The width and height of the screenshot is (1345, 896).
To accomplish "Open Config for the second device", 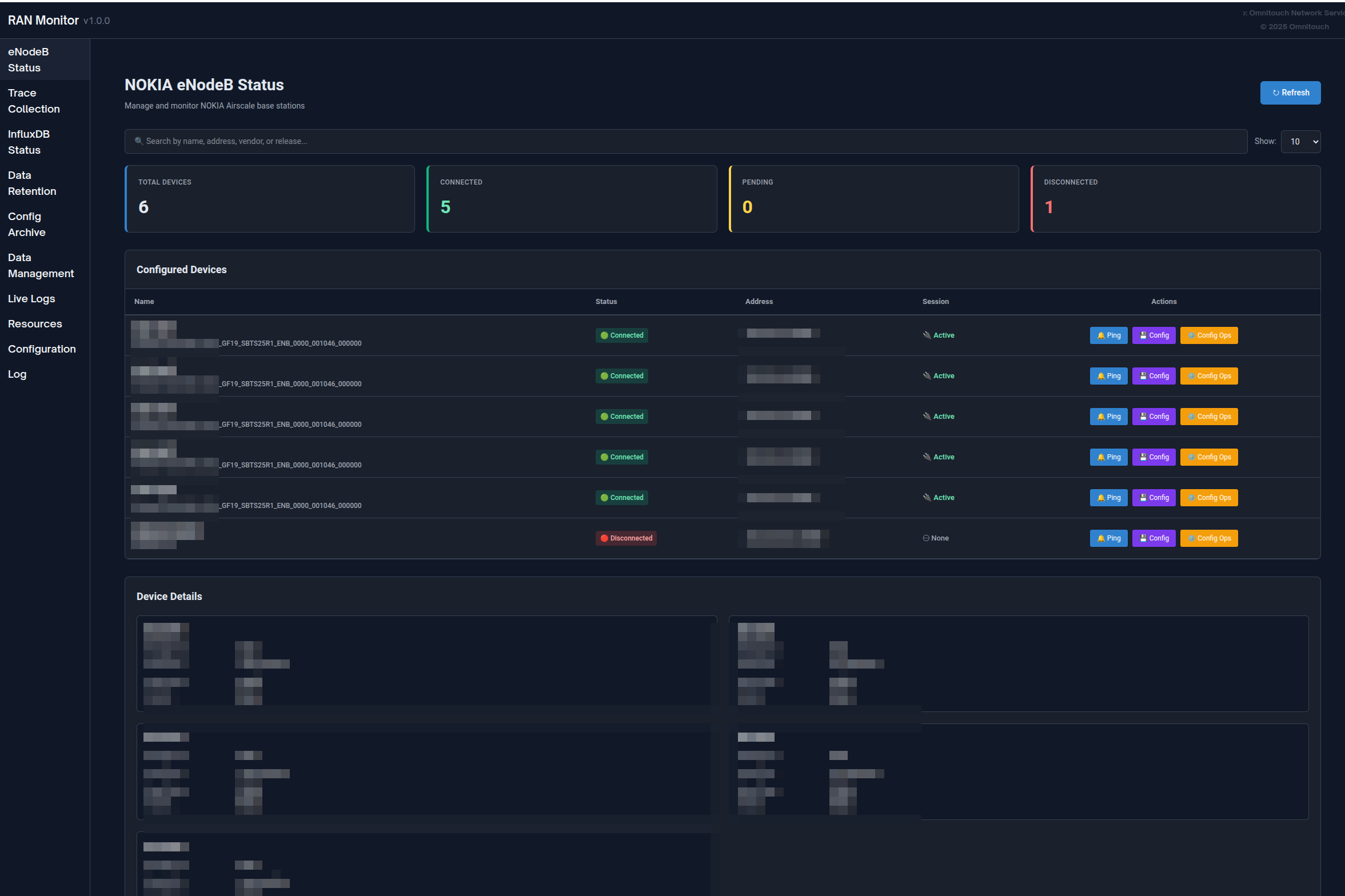I will click(x=1153, y=376).
